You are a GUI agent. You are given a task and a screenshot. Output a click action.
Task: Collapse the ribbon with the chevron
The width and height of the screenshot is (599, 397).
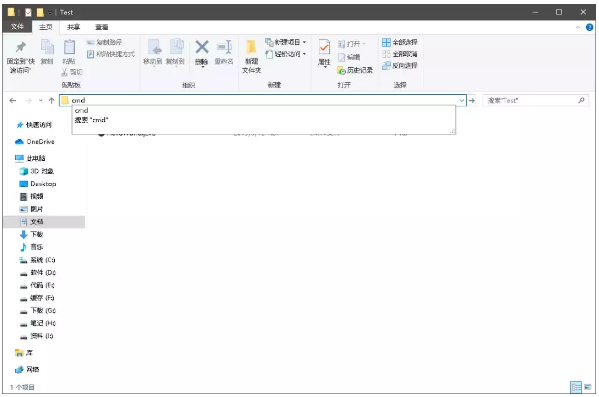coord(578,27)
